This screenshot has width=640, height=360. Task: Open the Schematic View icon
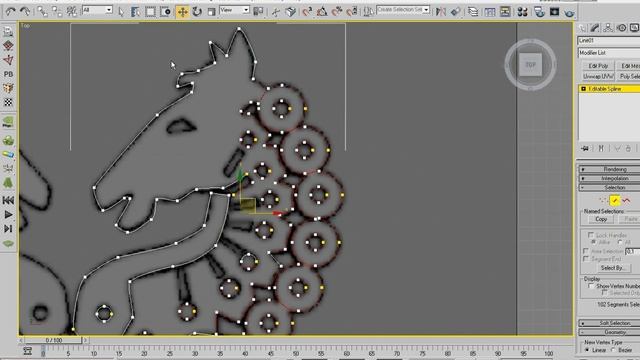[x=505, y=12]
